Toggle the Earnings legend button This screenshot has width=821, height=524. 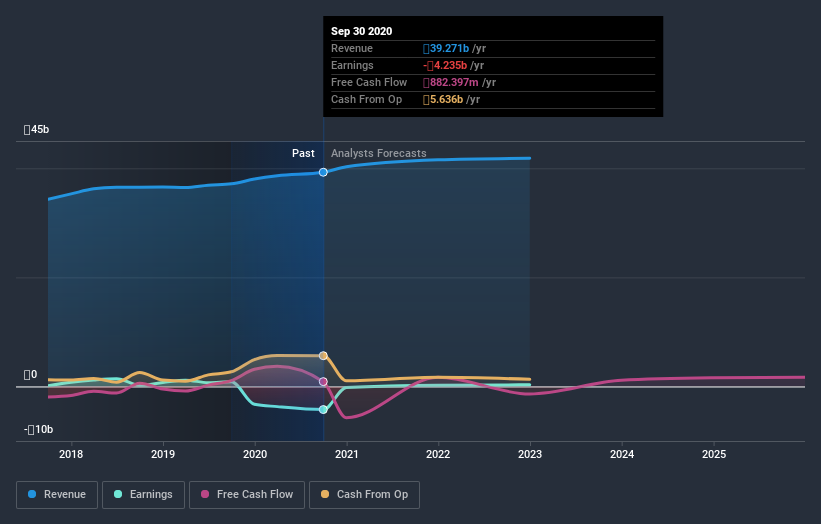pyautogui.click(x=143, y=495)
